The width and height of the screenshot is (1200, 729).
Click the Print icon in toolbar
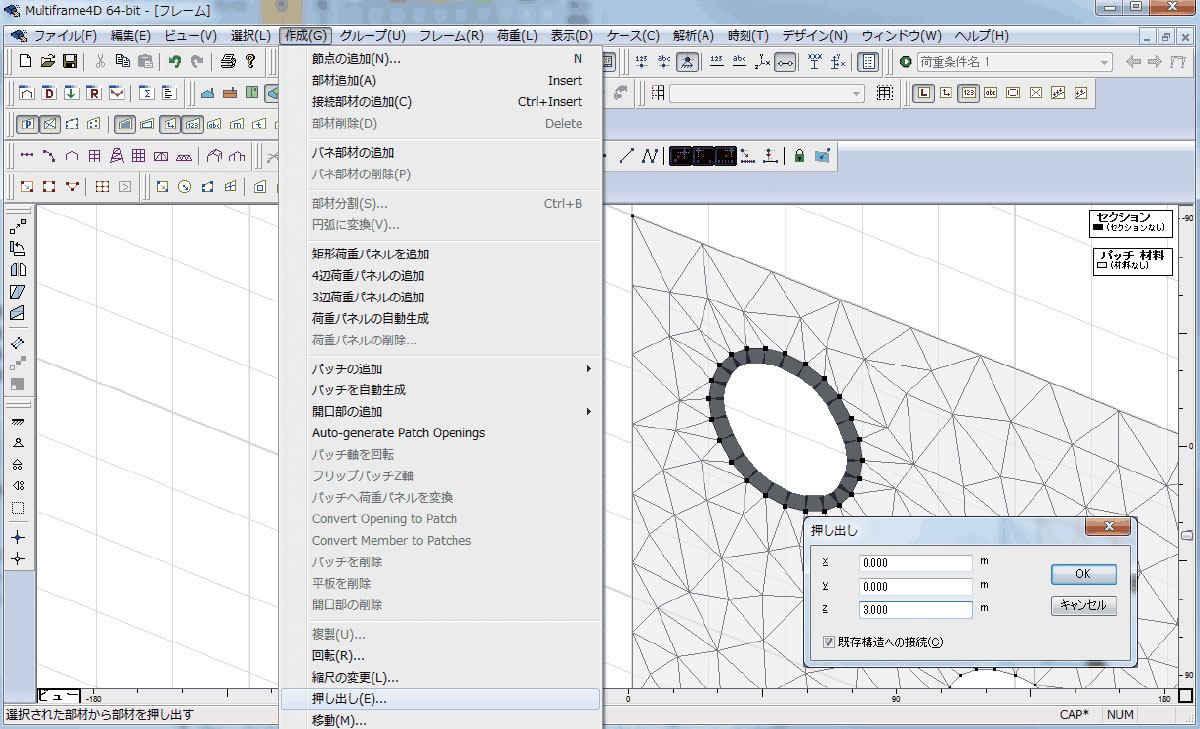pos(228,61)
